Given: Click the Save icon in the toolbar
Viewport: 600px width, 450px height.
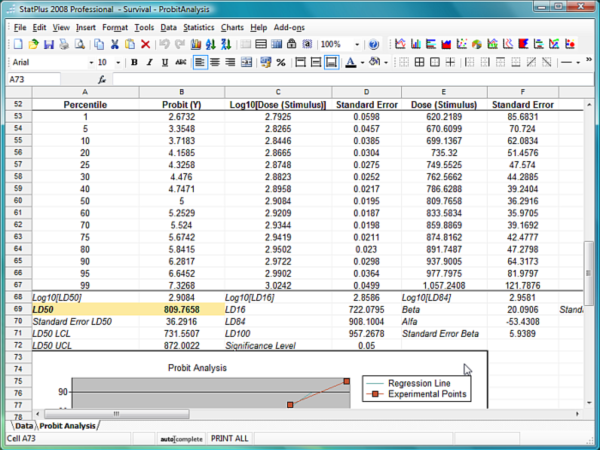Looking at the screenshot, I should point(49,44).
